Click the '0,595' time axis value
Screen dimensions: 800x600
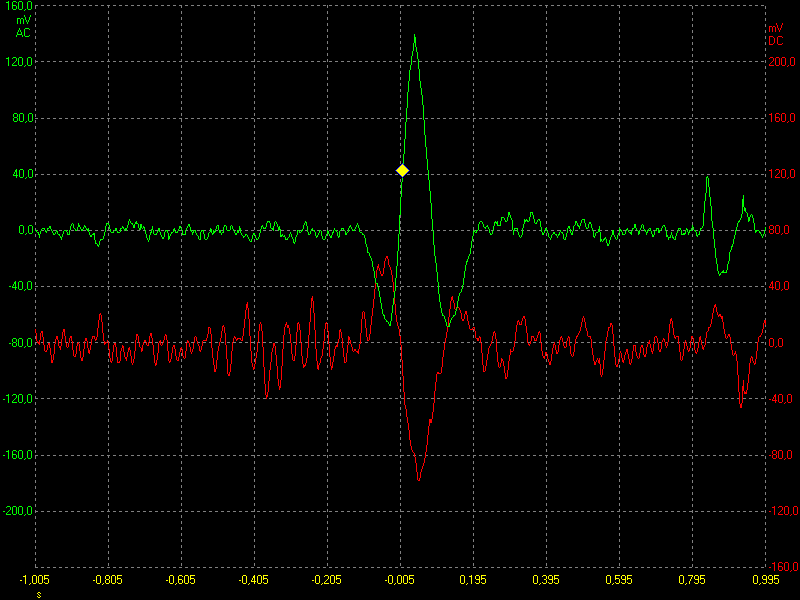(x=619, y=580)
